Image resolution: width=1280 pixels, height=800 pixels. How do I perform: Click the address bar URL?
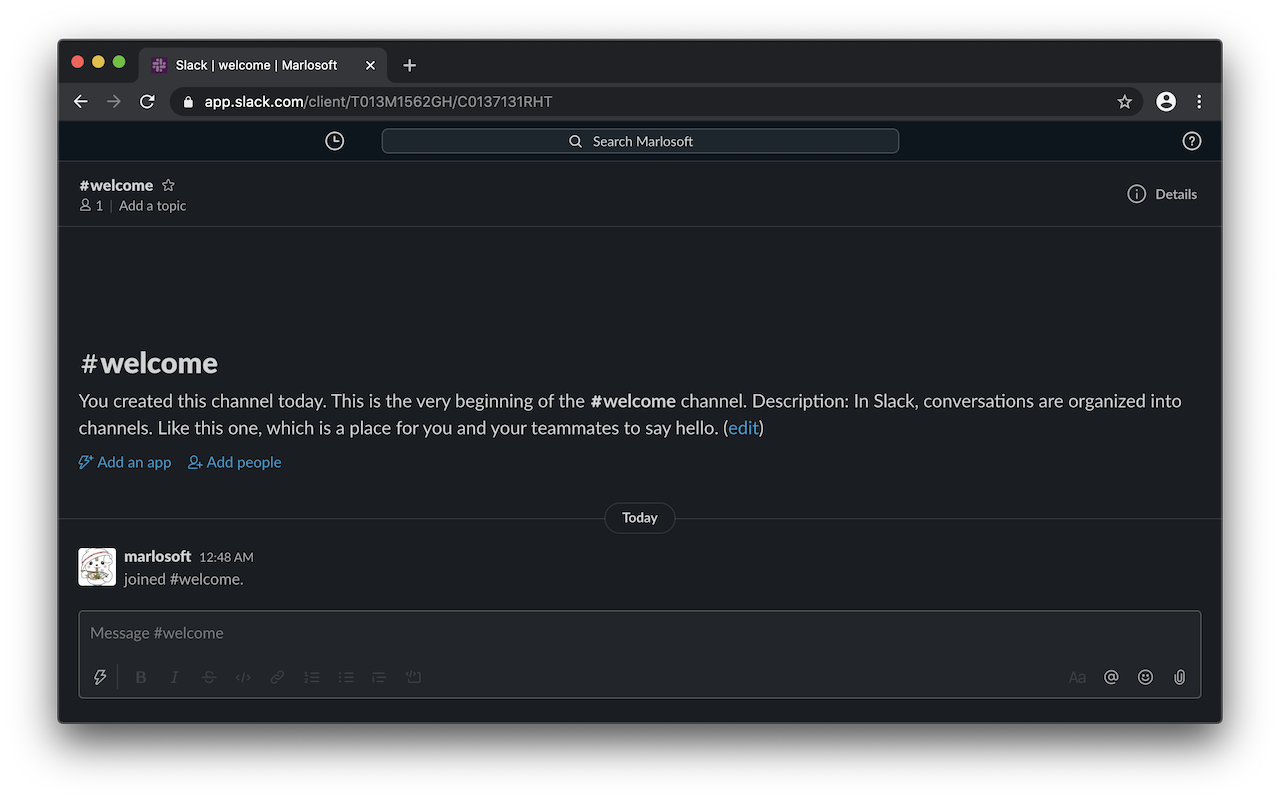(378, 101)
